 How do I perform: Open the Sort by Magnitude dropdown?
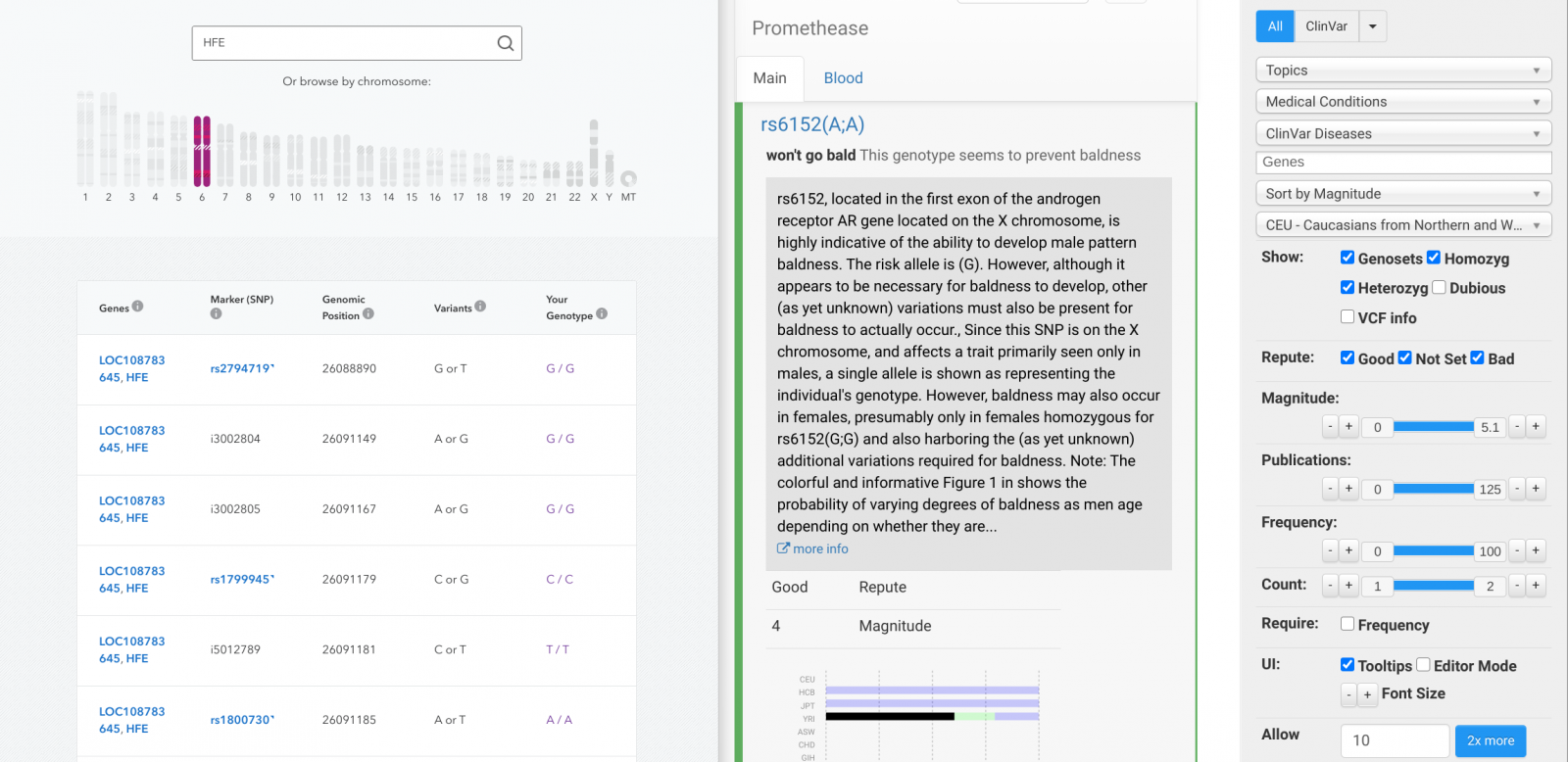[x=1403, y=194]
